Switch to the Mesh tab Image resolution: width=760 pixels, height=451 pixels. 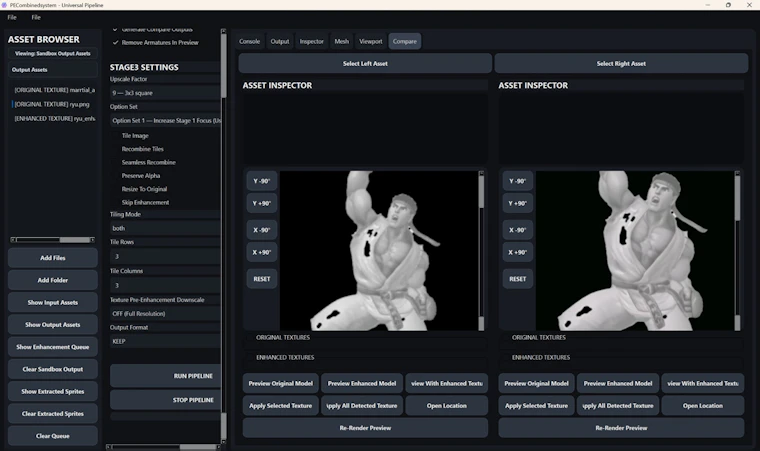coord(342,41)
